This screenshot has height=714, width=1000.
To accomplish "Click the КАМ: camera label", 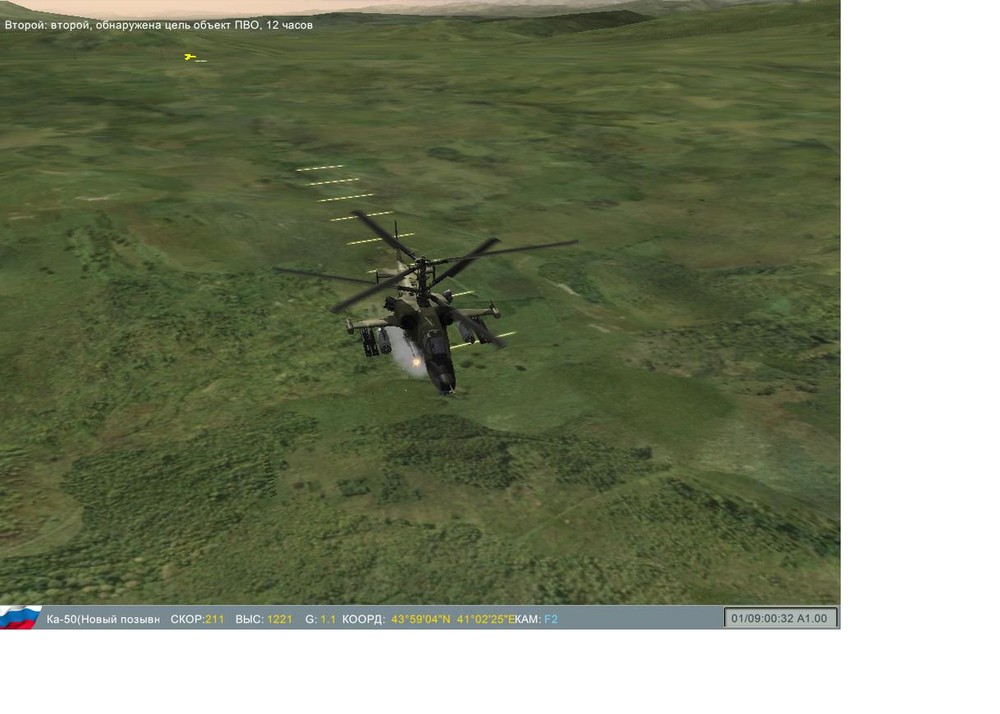I will (x=528, y=619).
